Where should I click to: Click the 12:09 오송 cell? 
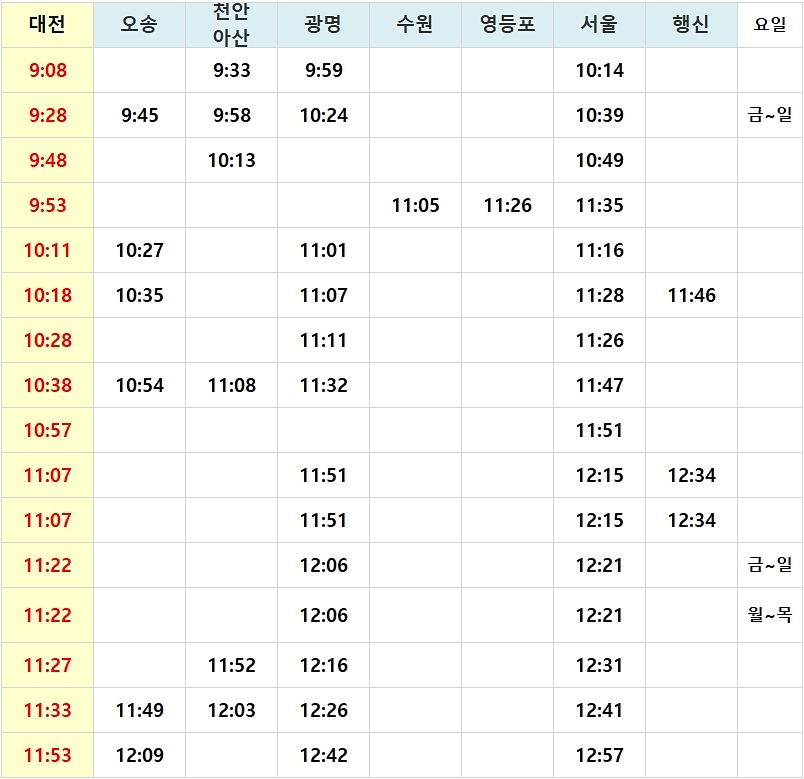click(x=139, y=755)
